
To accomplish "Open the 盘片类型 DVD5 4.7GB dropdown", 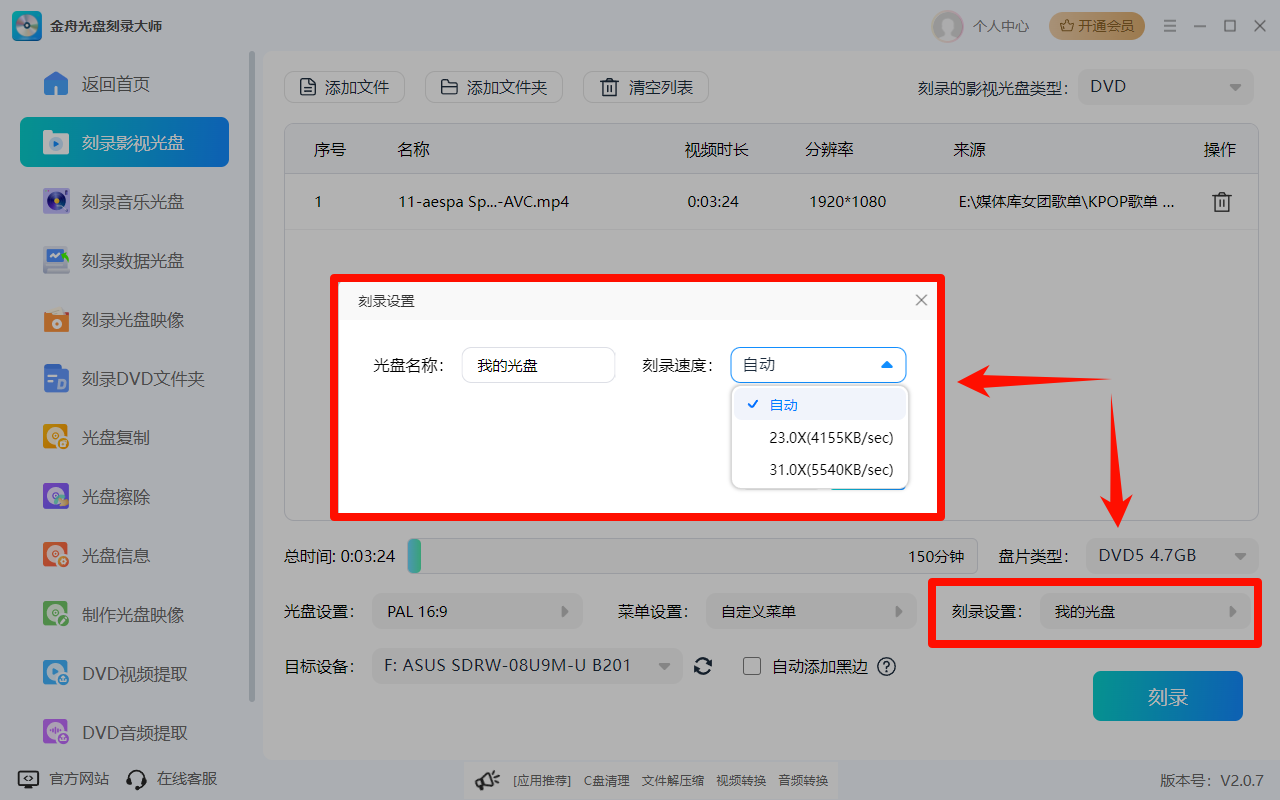I will coord(1172,555).
